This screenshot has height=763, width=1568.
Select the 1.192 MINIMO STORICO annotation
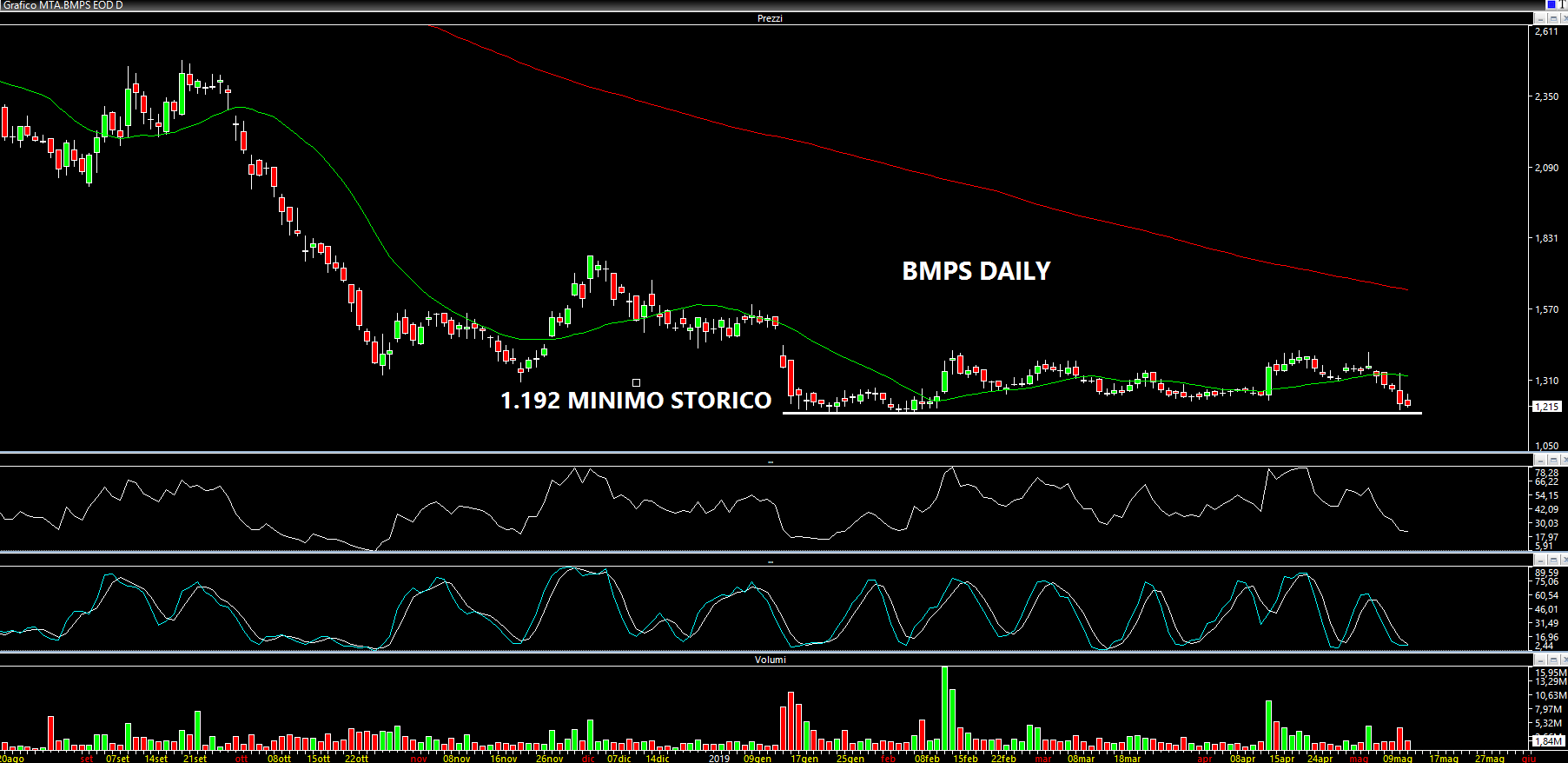(636, 401)
